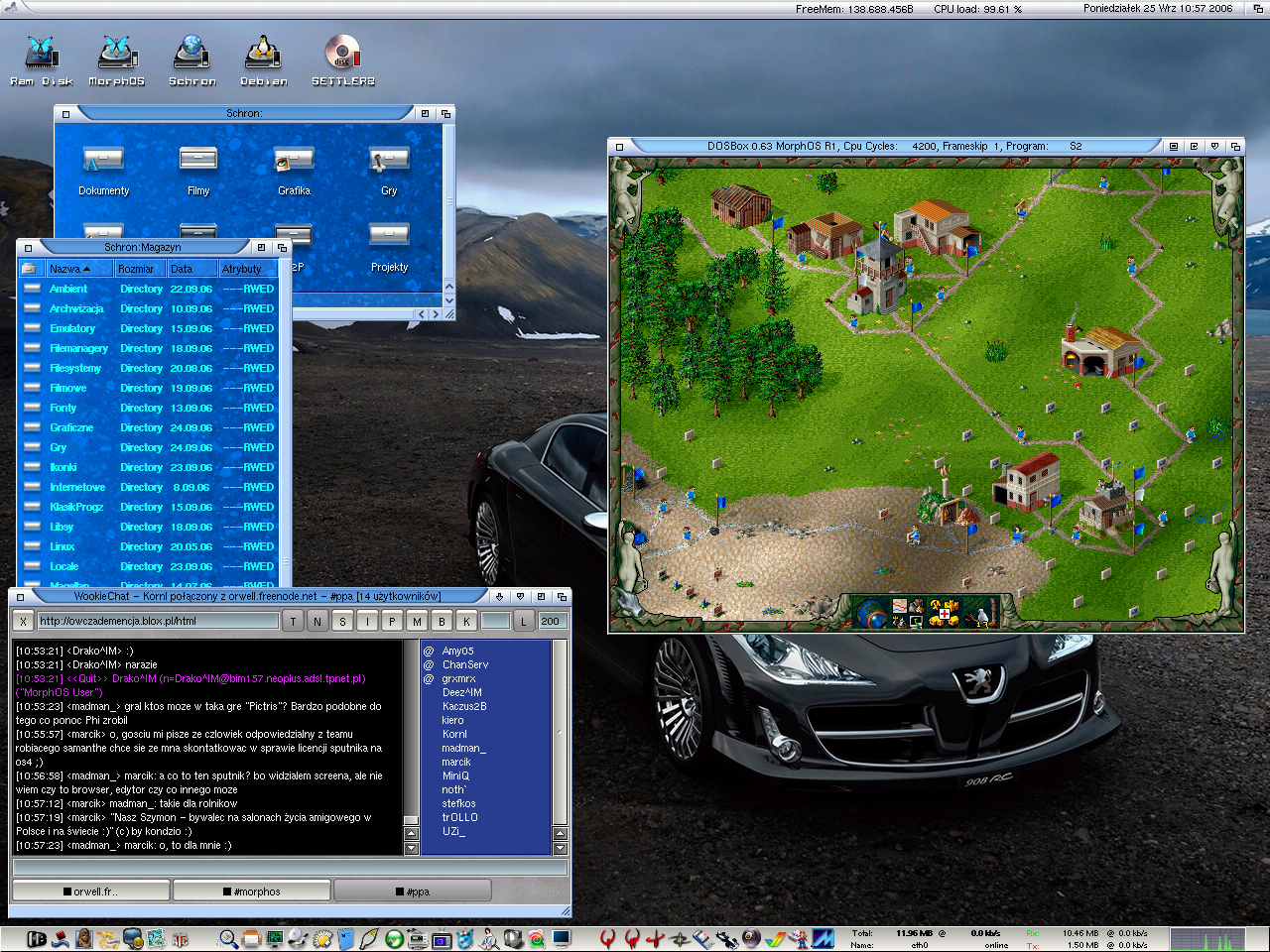Click the Schron window scroll right arrow

435,314
